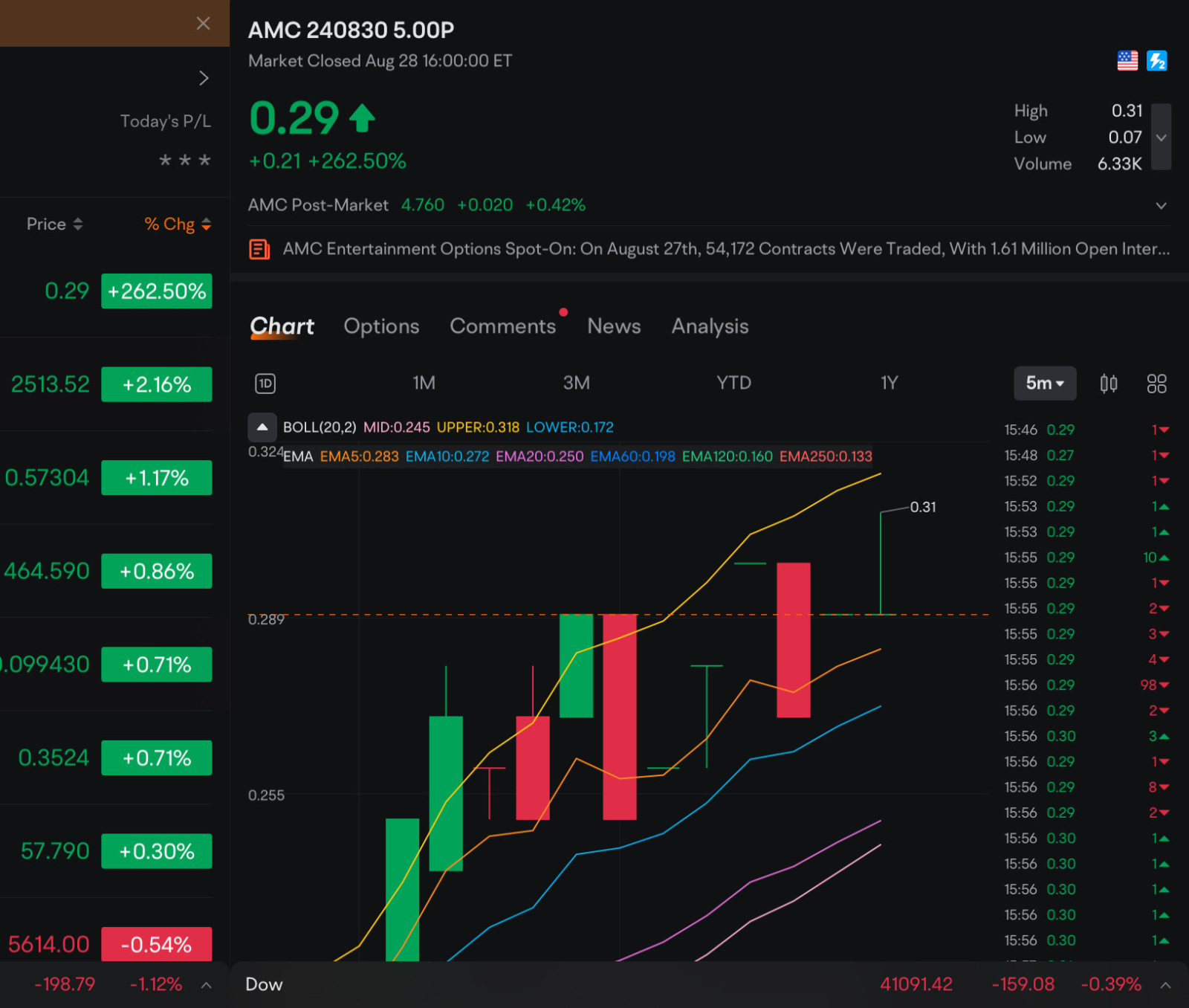The height and width of the screenshot is (1008, 1189).
Task: Click the Volume 6.33K stat
Action: click(1078, 164)
